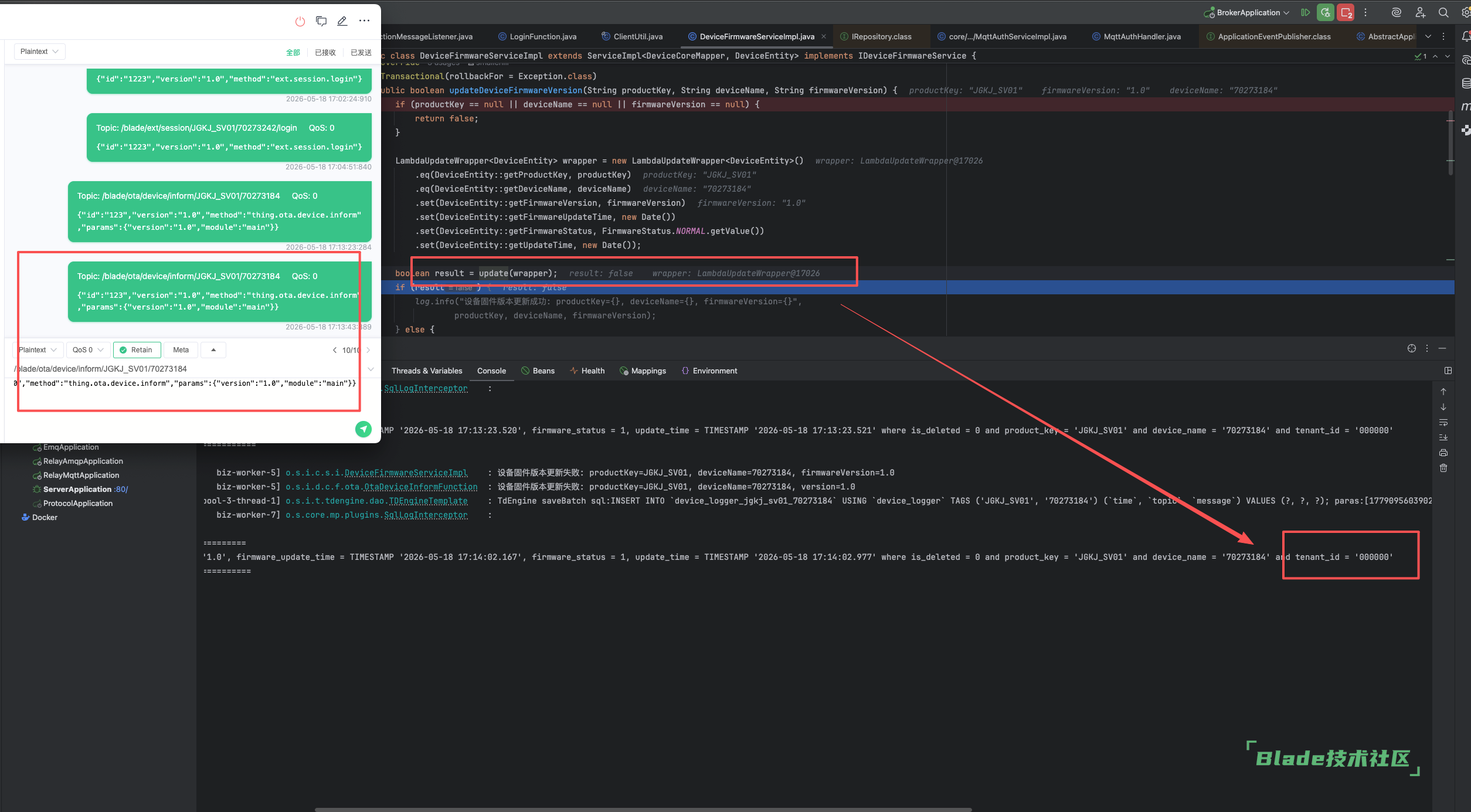
Task: Stop the processes using the red stop button
Action: coord(1346,12)
